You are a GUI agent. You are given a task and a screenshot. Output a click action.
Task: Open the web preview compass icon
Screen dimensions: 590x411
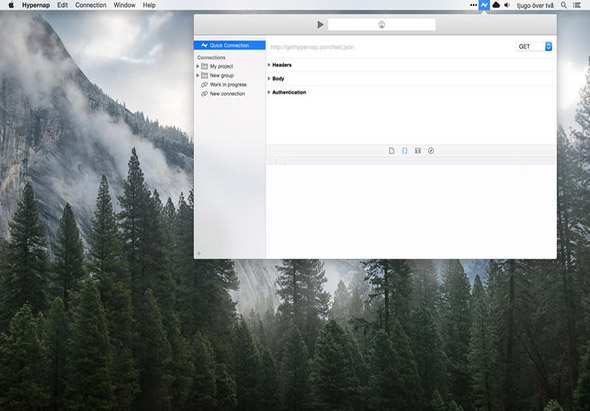pyautogui.click(x=431, y=151)
